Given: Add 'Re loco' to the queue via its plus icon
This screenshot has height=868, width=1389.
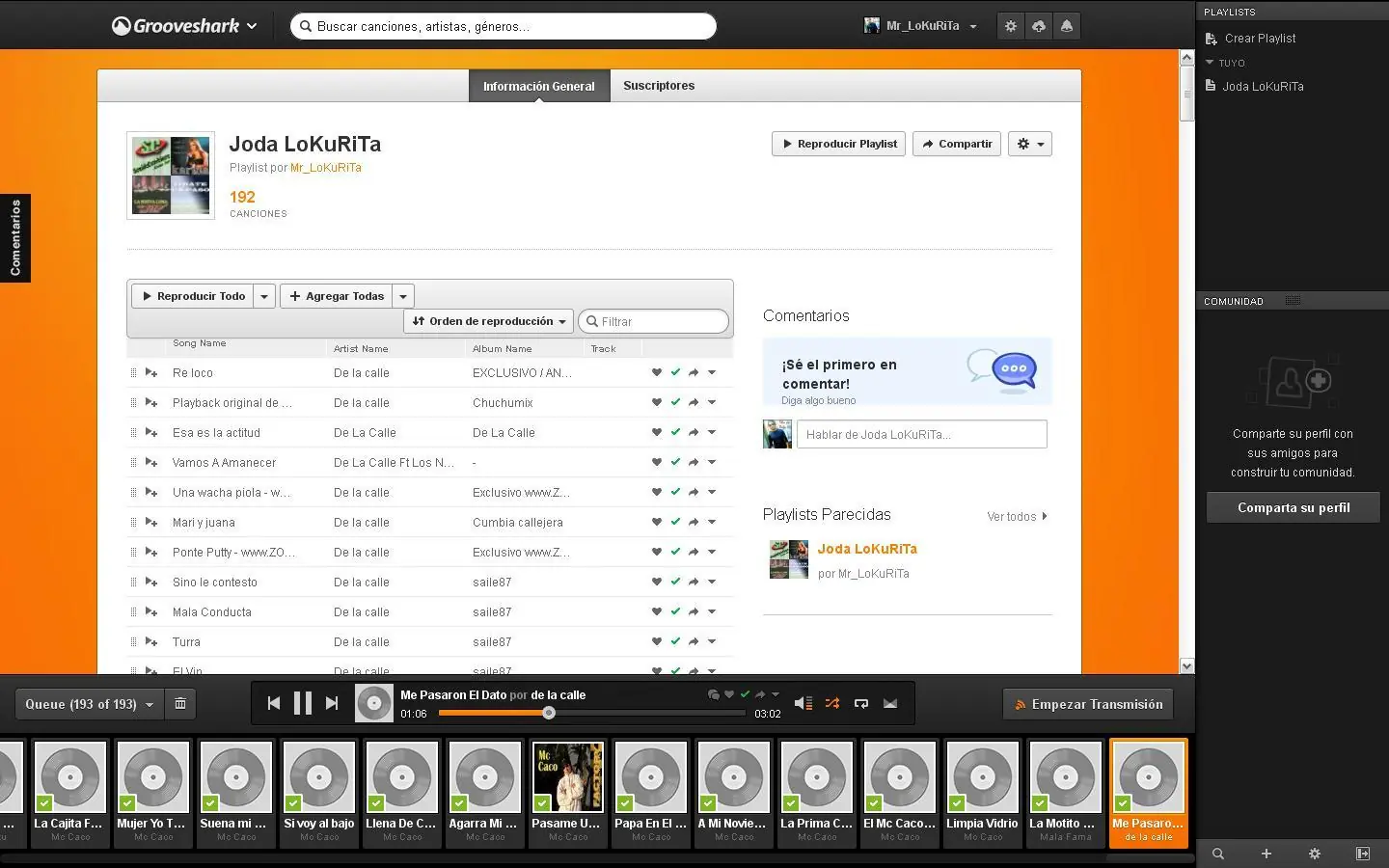Looking at the screenshot, I should tap(151, 372).
